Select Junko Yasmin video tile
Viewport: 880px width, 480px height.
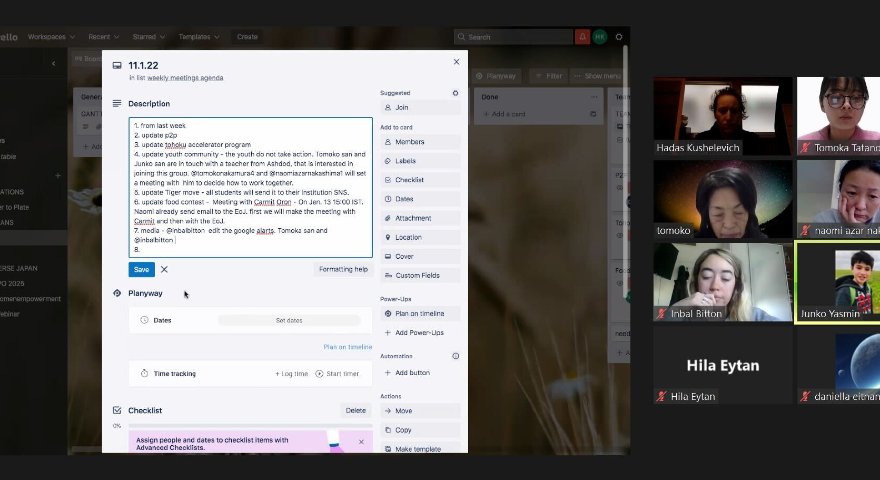click(837, 282)
